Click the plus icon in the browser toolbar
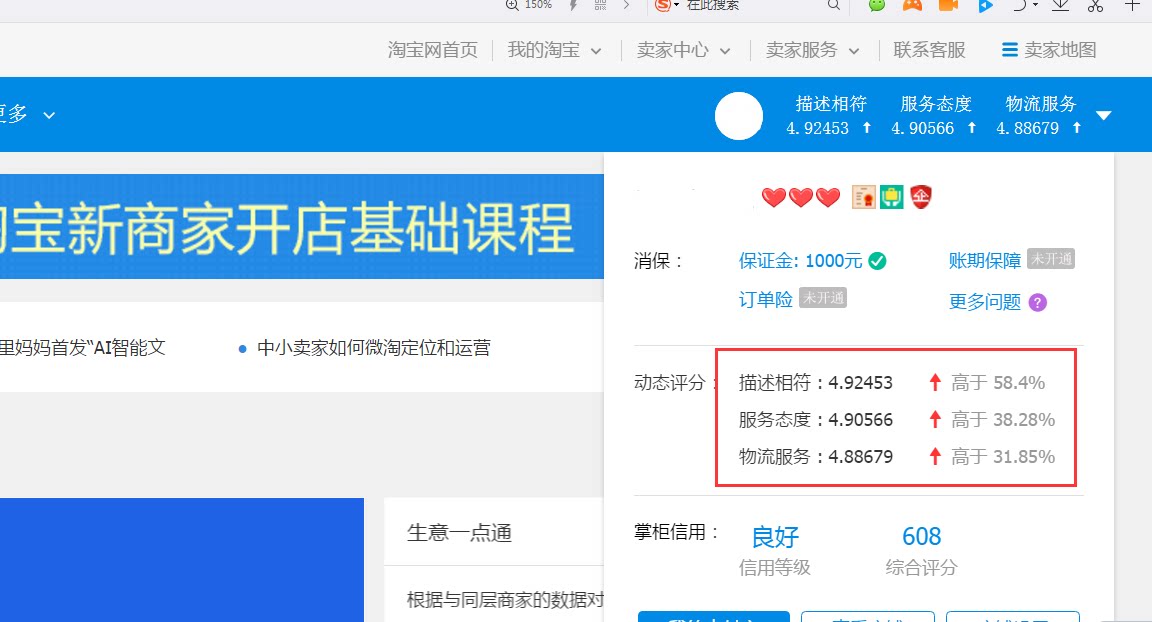This screenshot has height=622, width=1152. [1132, 5]
